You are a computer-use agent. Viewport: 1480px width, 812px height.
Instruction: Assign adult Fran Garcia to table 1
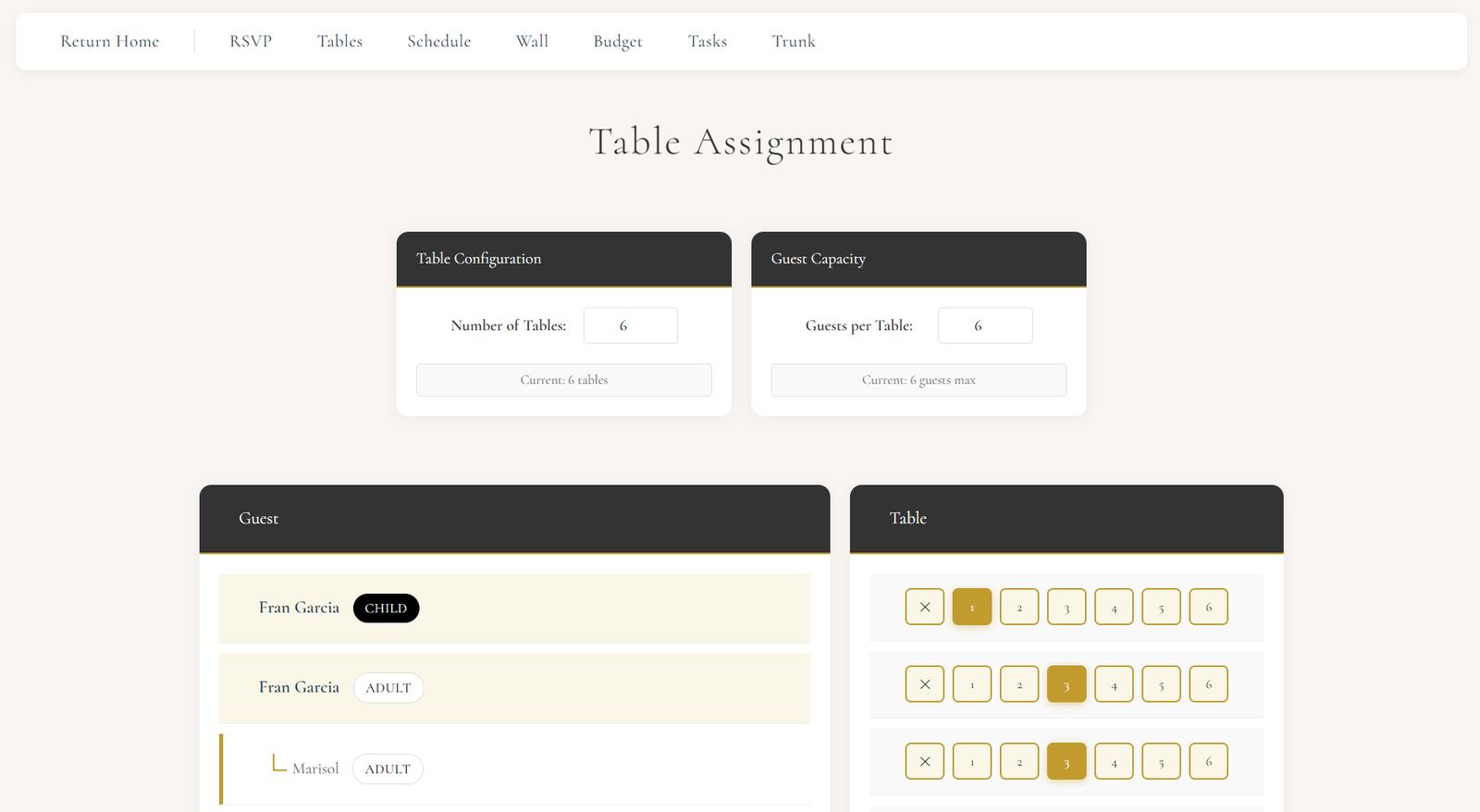coord(972,684)
